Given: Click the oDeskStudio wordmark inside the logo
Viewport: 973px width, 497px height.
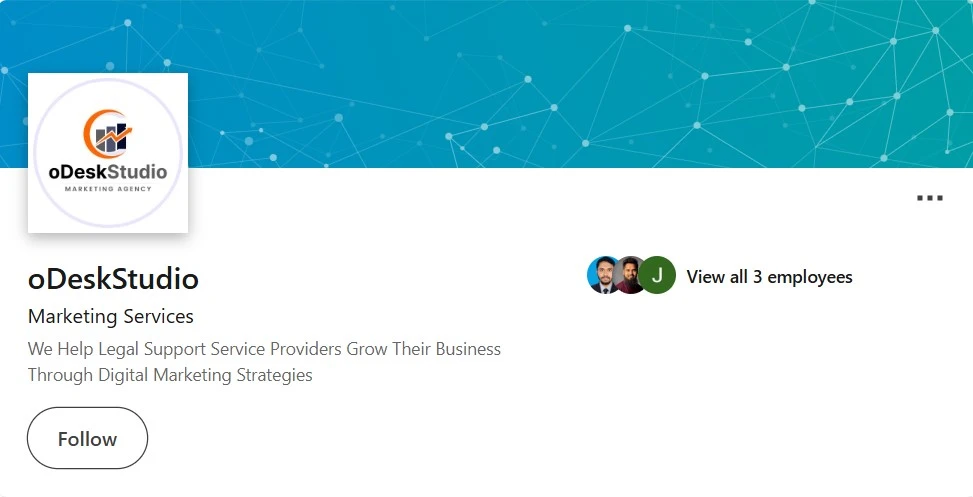Looking at the screenshot, I should 108,172.
